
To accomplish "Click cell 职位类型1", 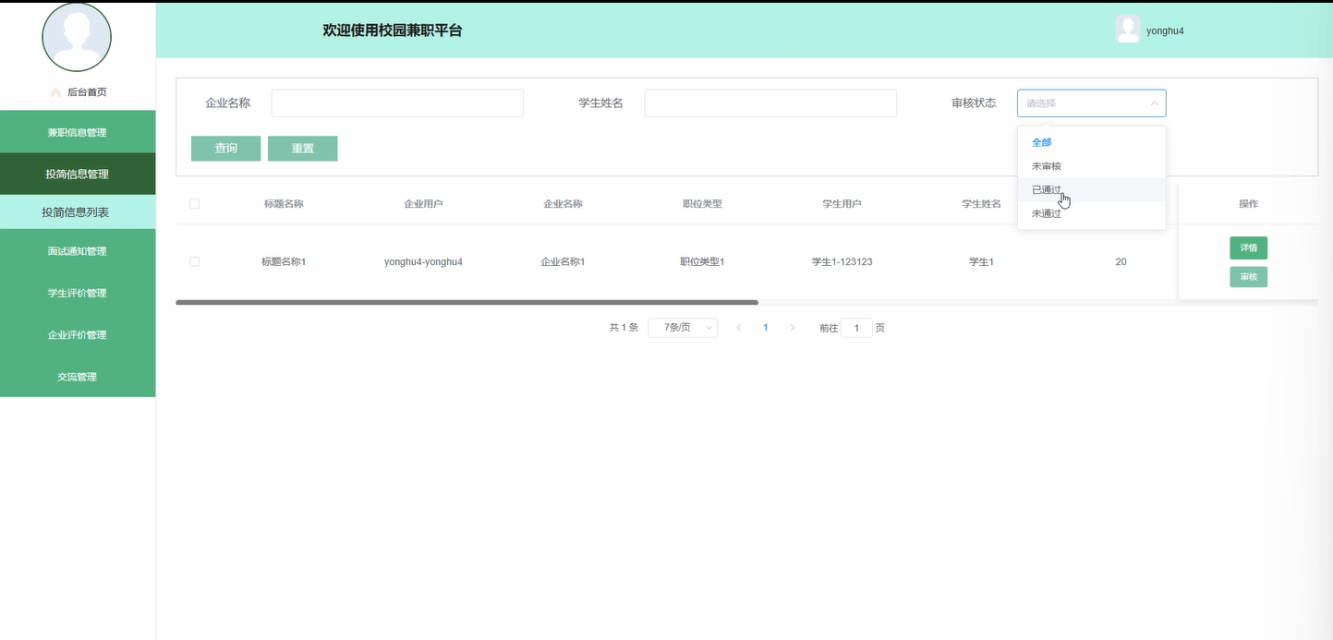I will 702,262.
